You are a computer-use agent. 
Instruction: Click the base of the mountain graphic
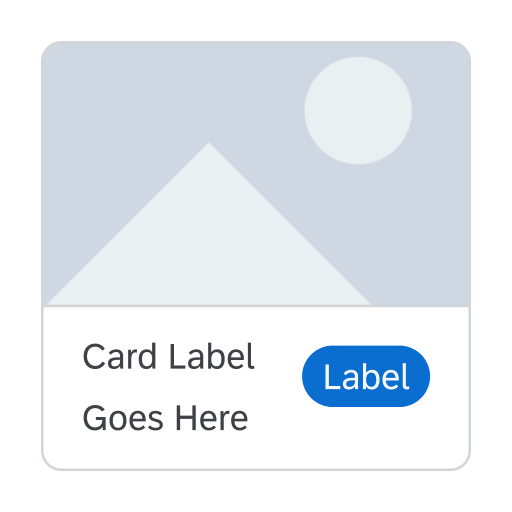tap(209, 300)
